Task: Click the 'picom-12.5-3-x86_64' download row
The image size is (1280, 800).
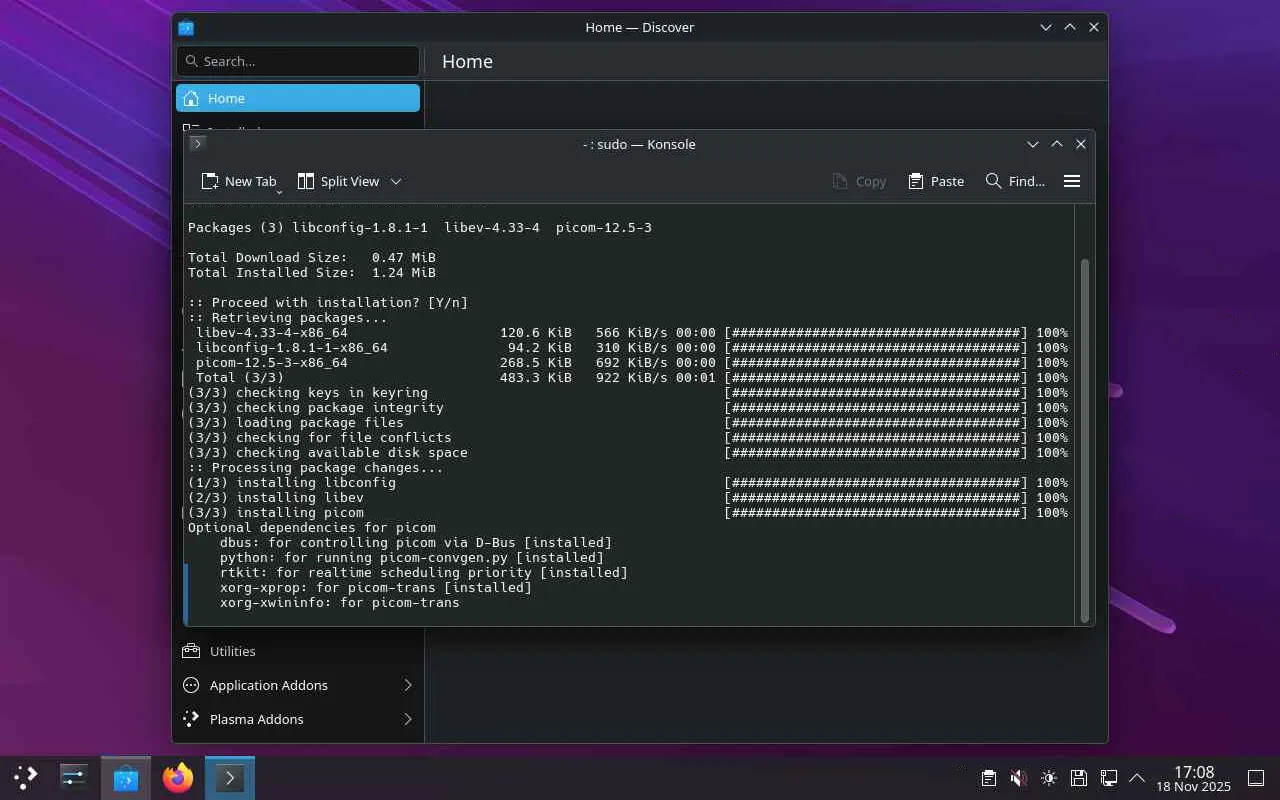Action: click(x=632, y=363)
